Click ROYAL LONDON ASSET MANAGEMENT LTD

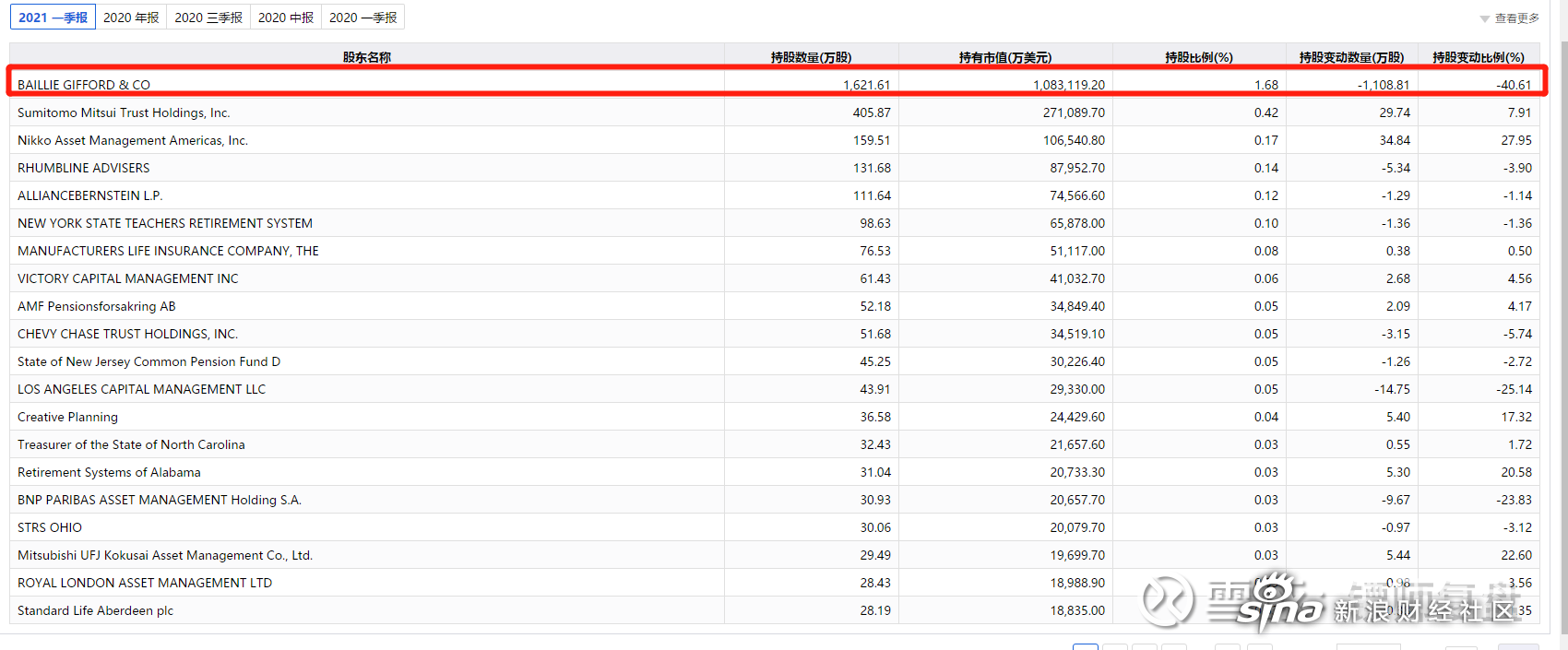(x=145, y=583)
